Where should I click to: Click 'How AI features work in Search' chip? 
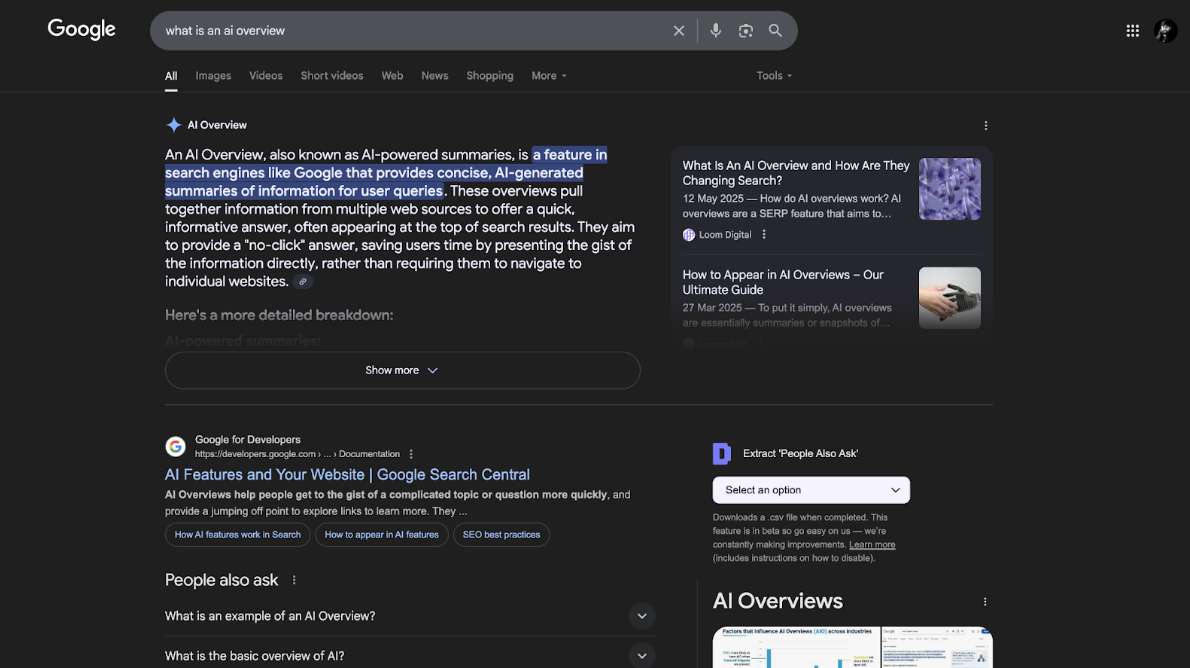(x=238, y=534)
